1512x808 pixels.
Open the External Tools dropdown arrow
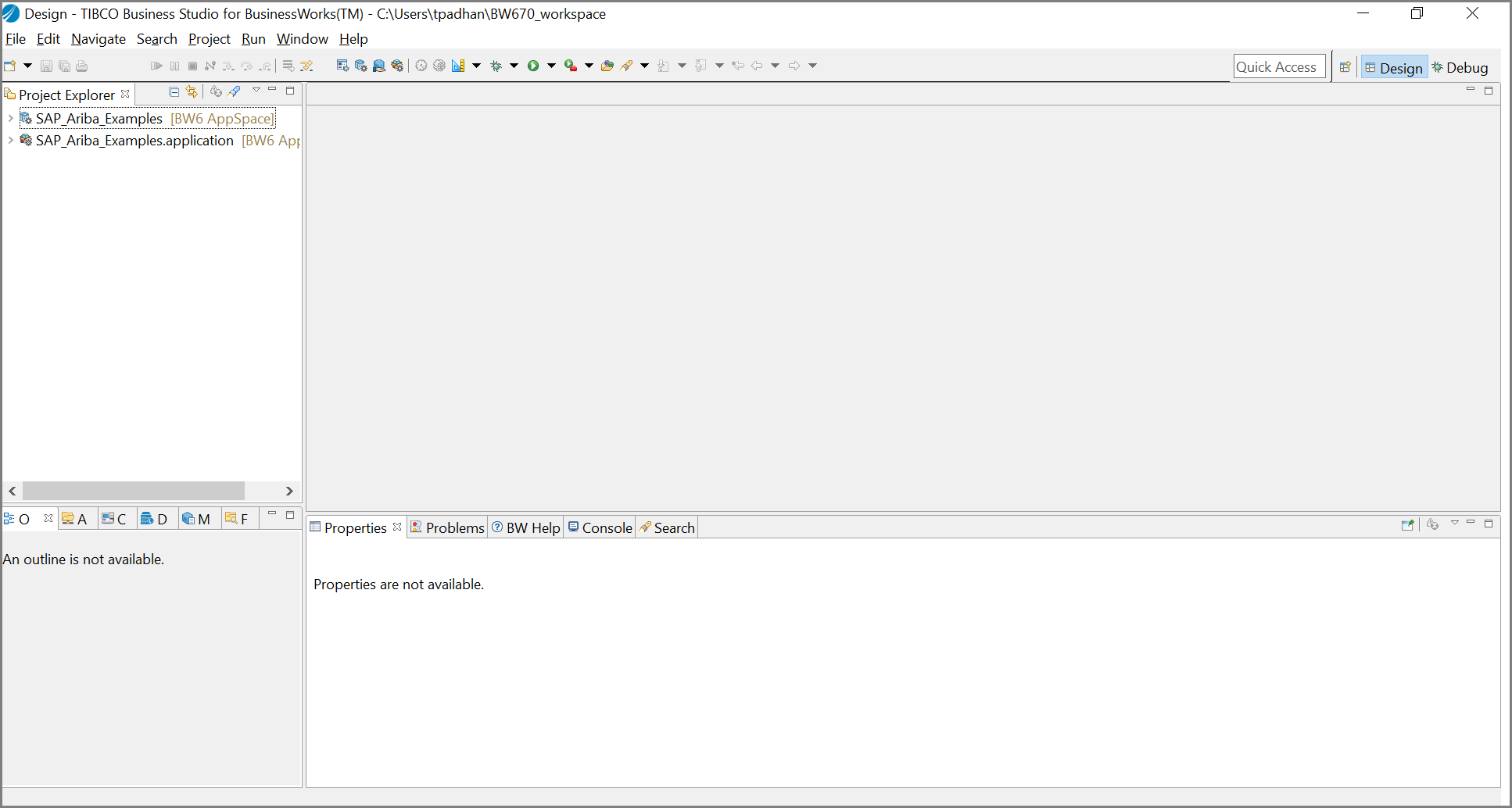pyautogui.click(x=589, y=66)
